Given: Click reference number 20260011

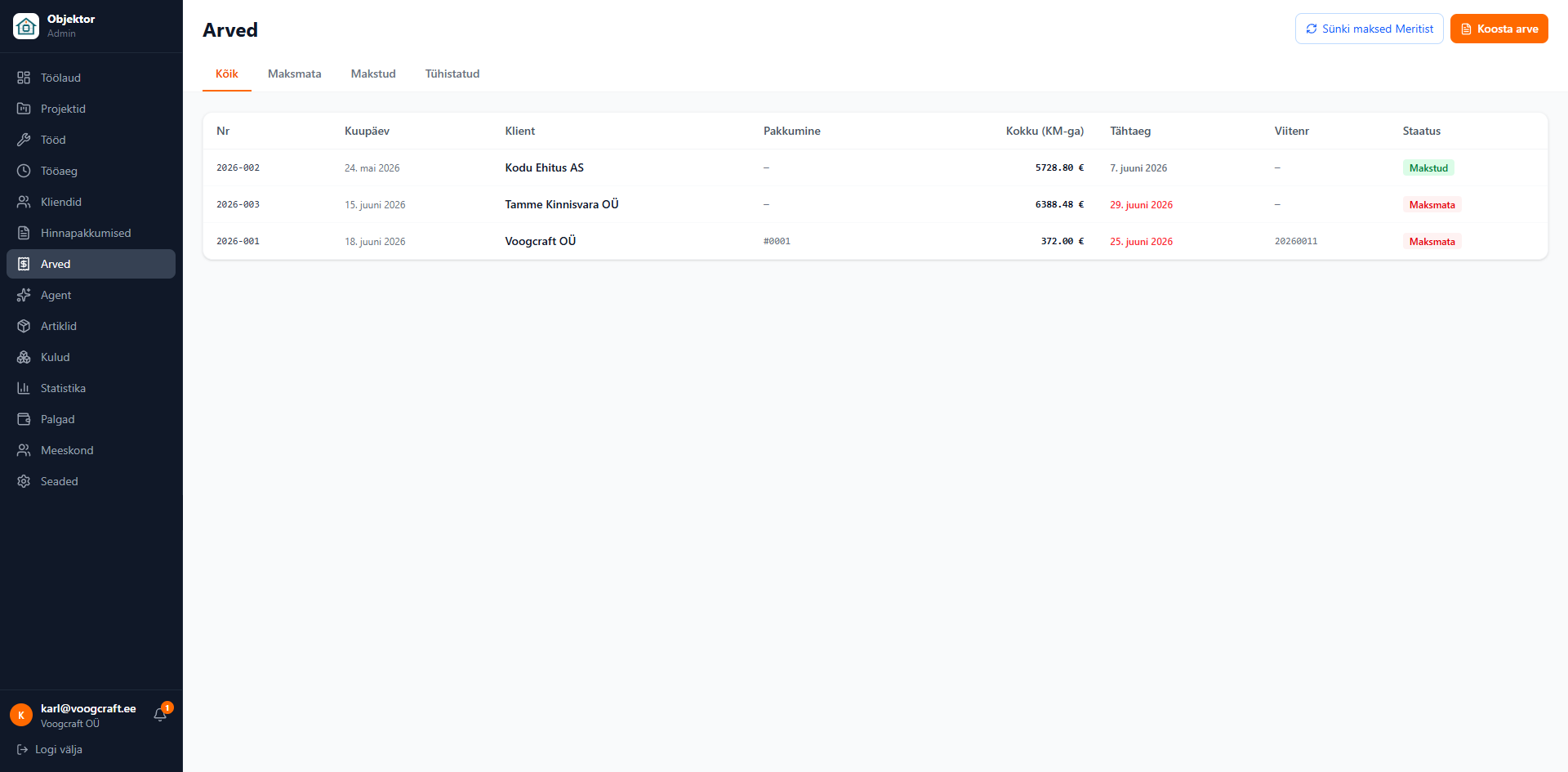Looking at the screenshot, I should click(x=1296, y=241).
